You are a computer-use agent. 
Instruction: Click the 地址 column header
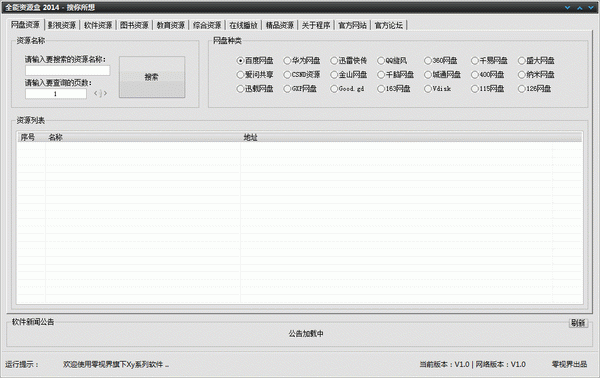coord(396,137)
